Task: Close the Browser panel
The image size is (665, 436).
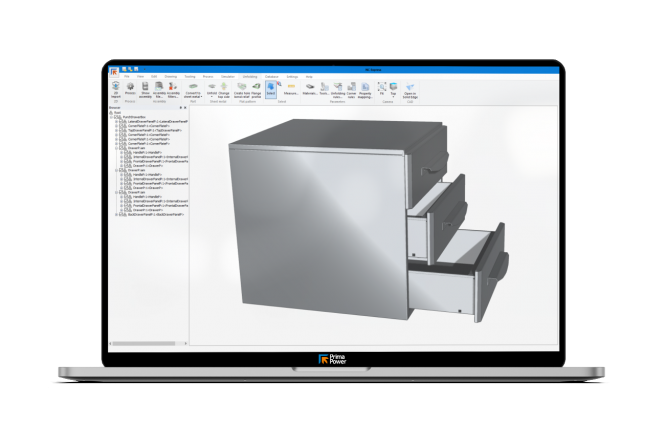Action: click(184, 107)
